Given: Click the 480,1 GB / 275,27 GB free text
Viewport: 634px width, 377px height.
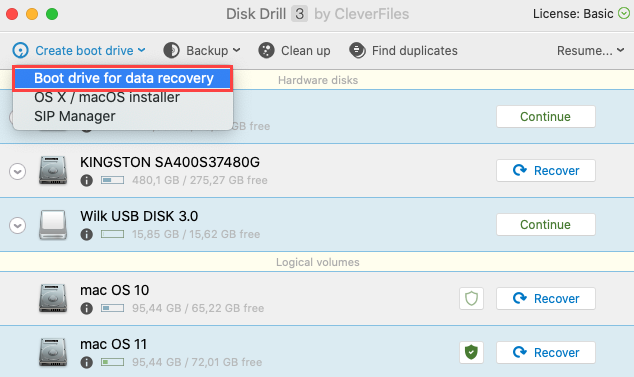Looking at the screenshot, I should [x=200, y=180].
